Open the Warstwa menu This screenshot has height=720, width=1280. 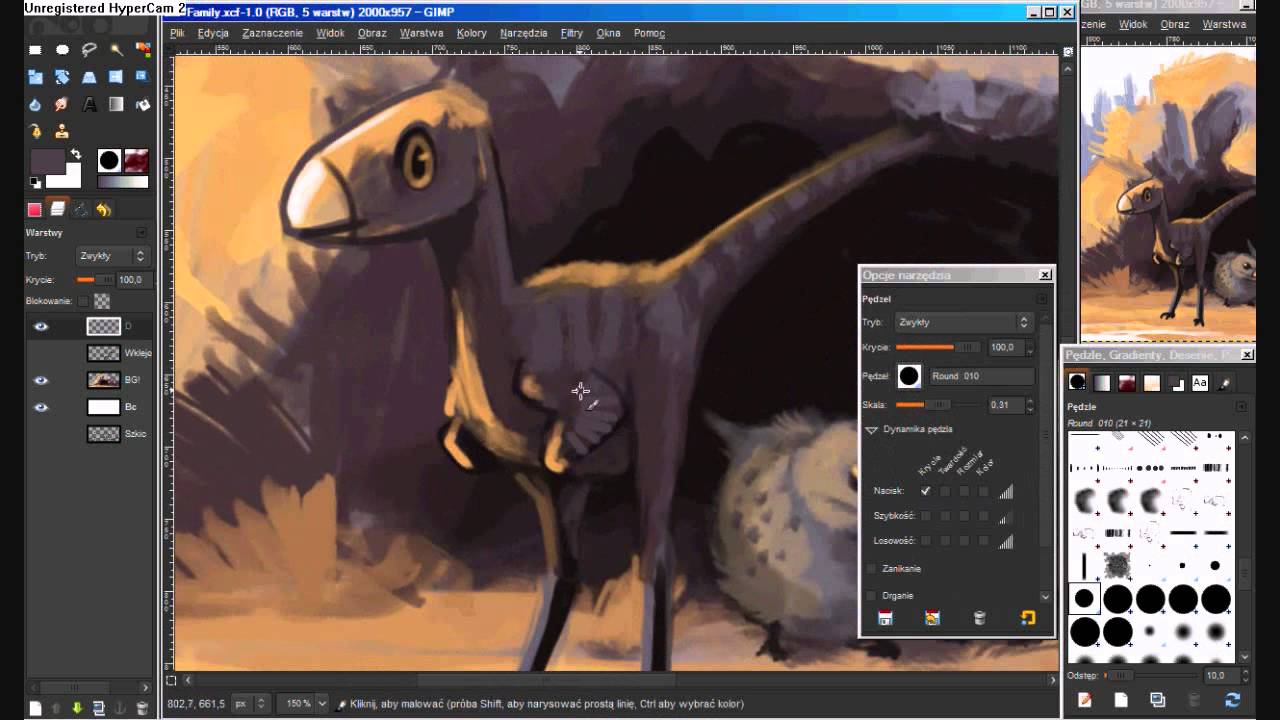coord(421,33)
